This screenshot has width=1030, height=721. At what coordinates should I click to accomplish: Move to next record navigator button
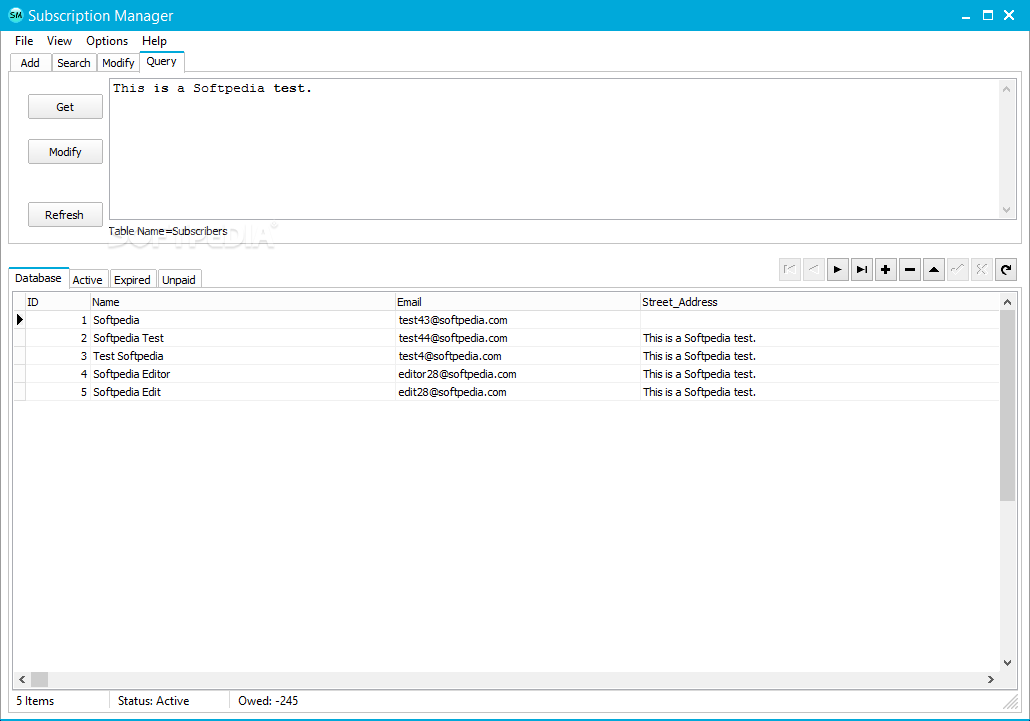pyautogui.click(x=838, y=269)
